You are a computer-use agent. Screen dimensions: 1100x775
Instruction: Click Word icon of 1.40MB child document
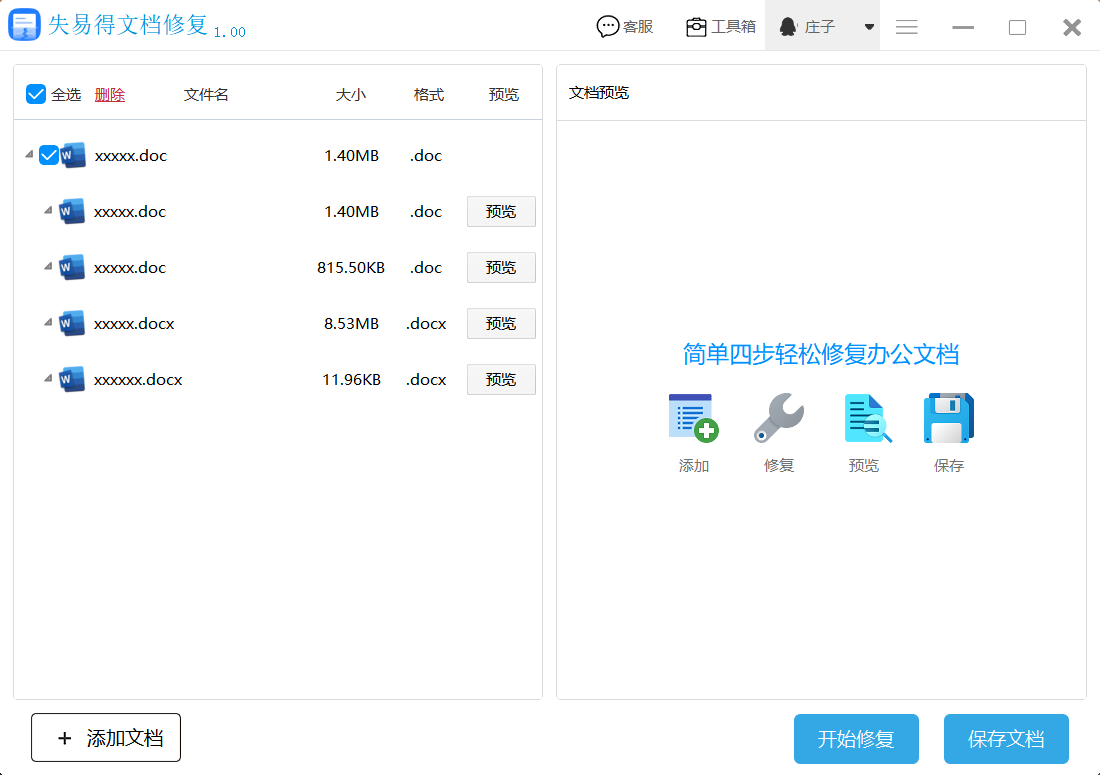click(72, 211)
